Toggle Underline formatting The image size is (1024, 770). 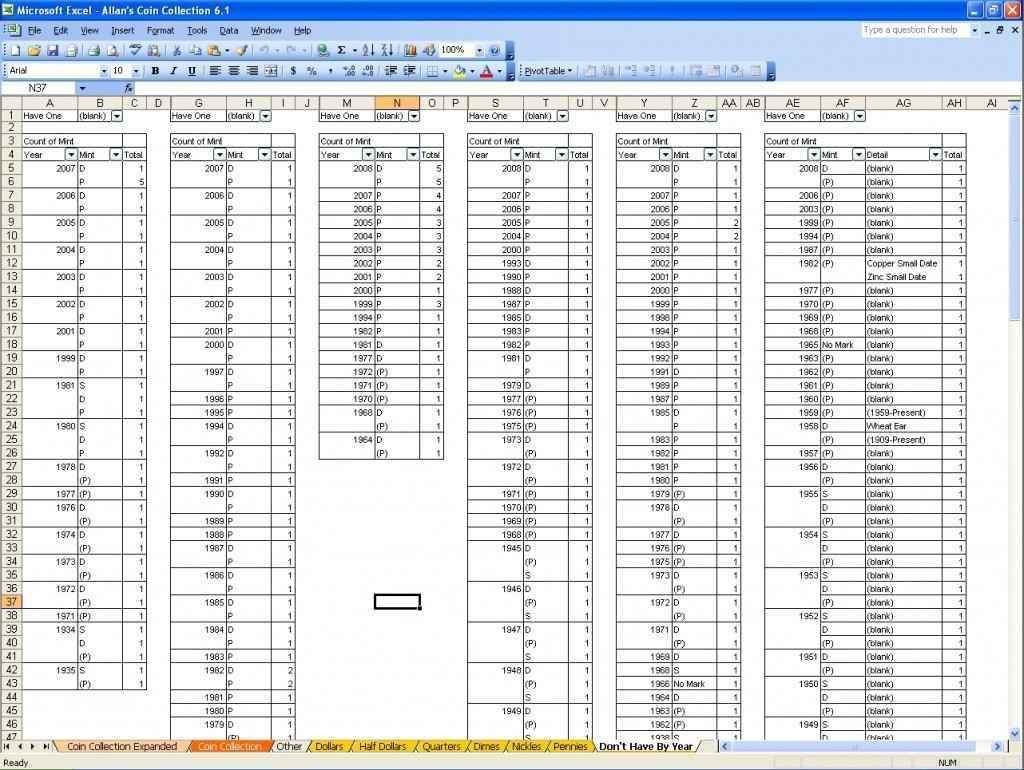191,71
